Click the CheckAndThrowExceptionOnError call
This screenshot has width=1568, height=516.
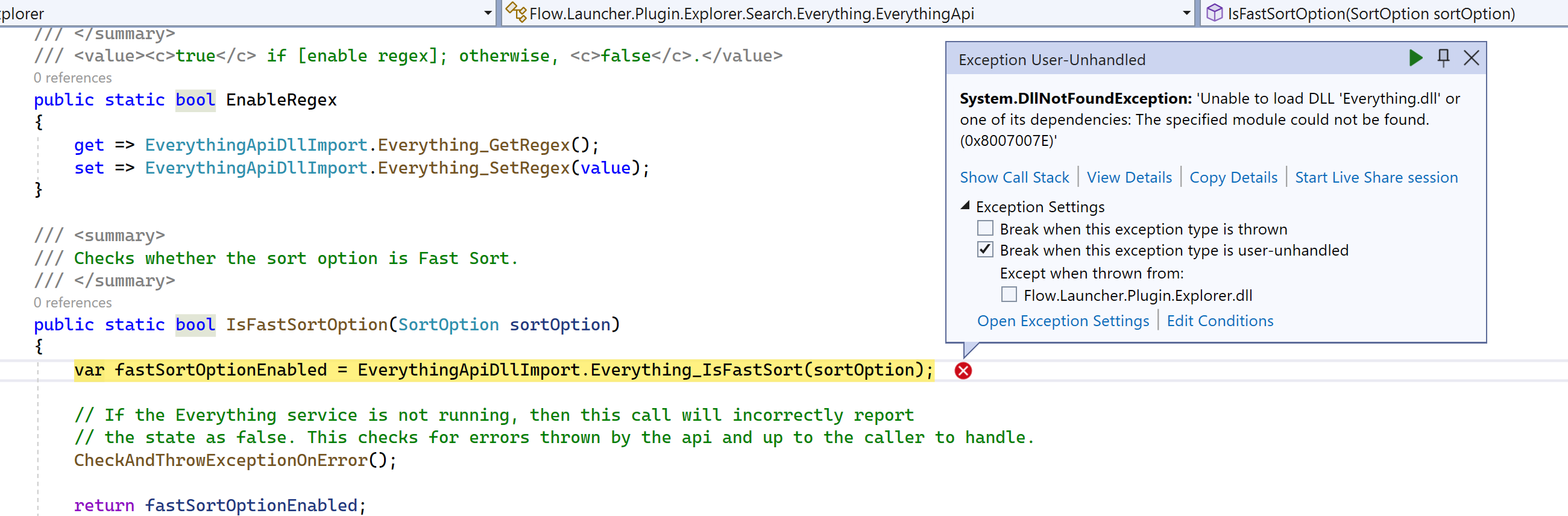(x=221, y=461)
